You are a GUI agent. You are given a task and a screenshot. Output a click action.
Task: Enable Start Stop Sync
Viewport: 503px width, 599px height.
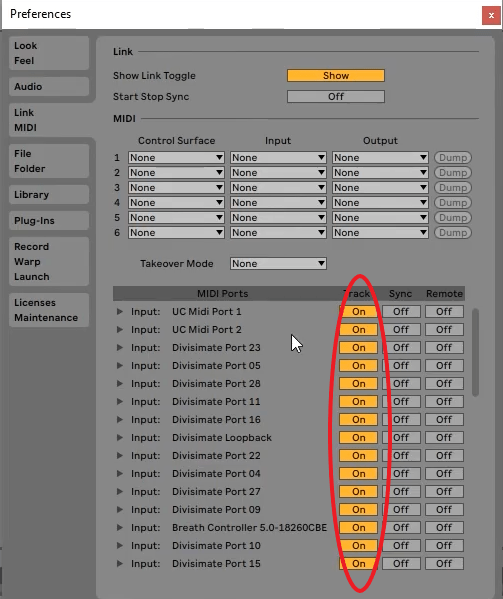click(x=336, y=97)
